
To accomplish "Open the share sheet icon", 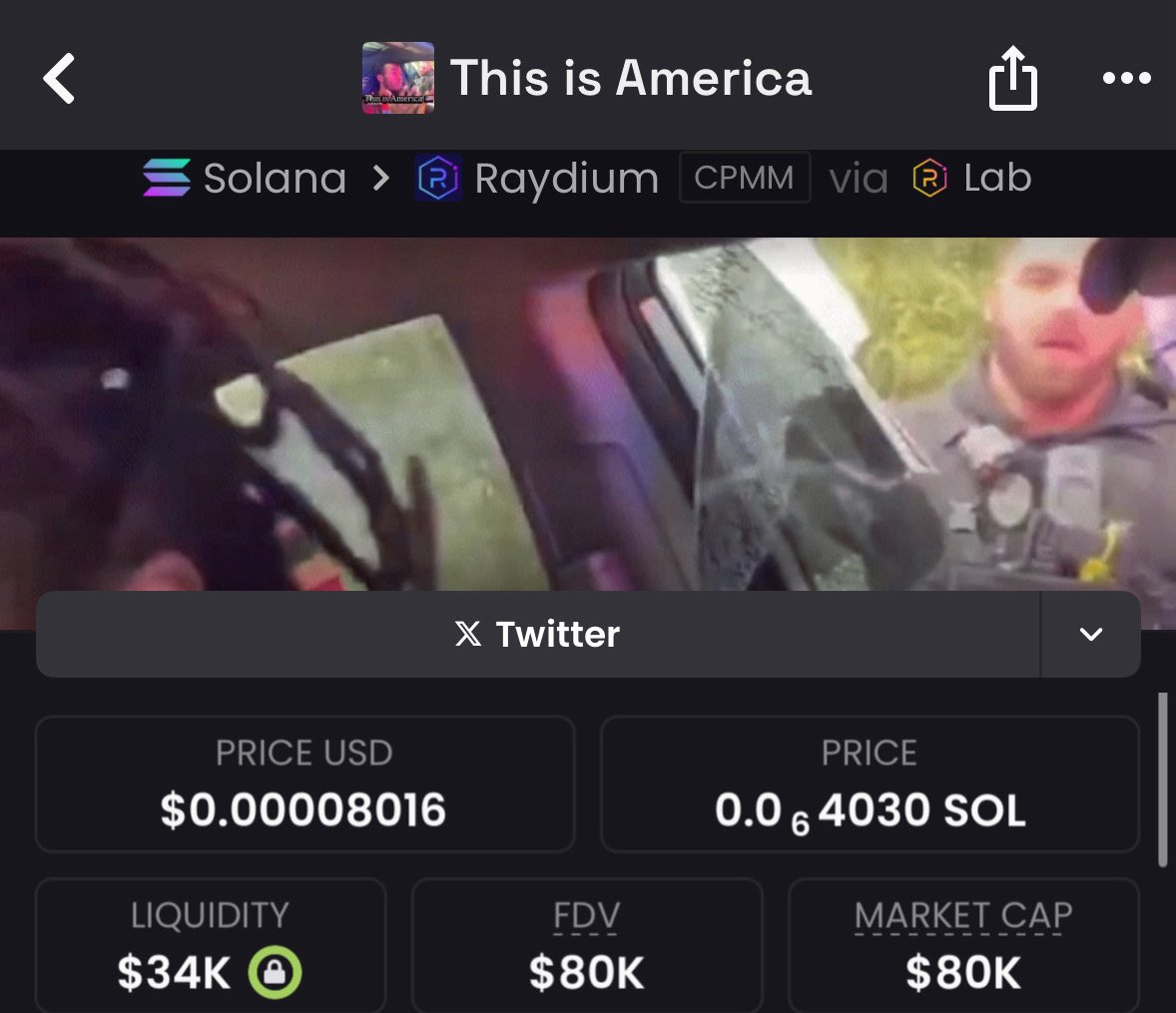I will (1012, 78).
